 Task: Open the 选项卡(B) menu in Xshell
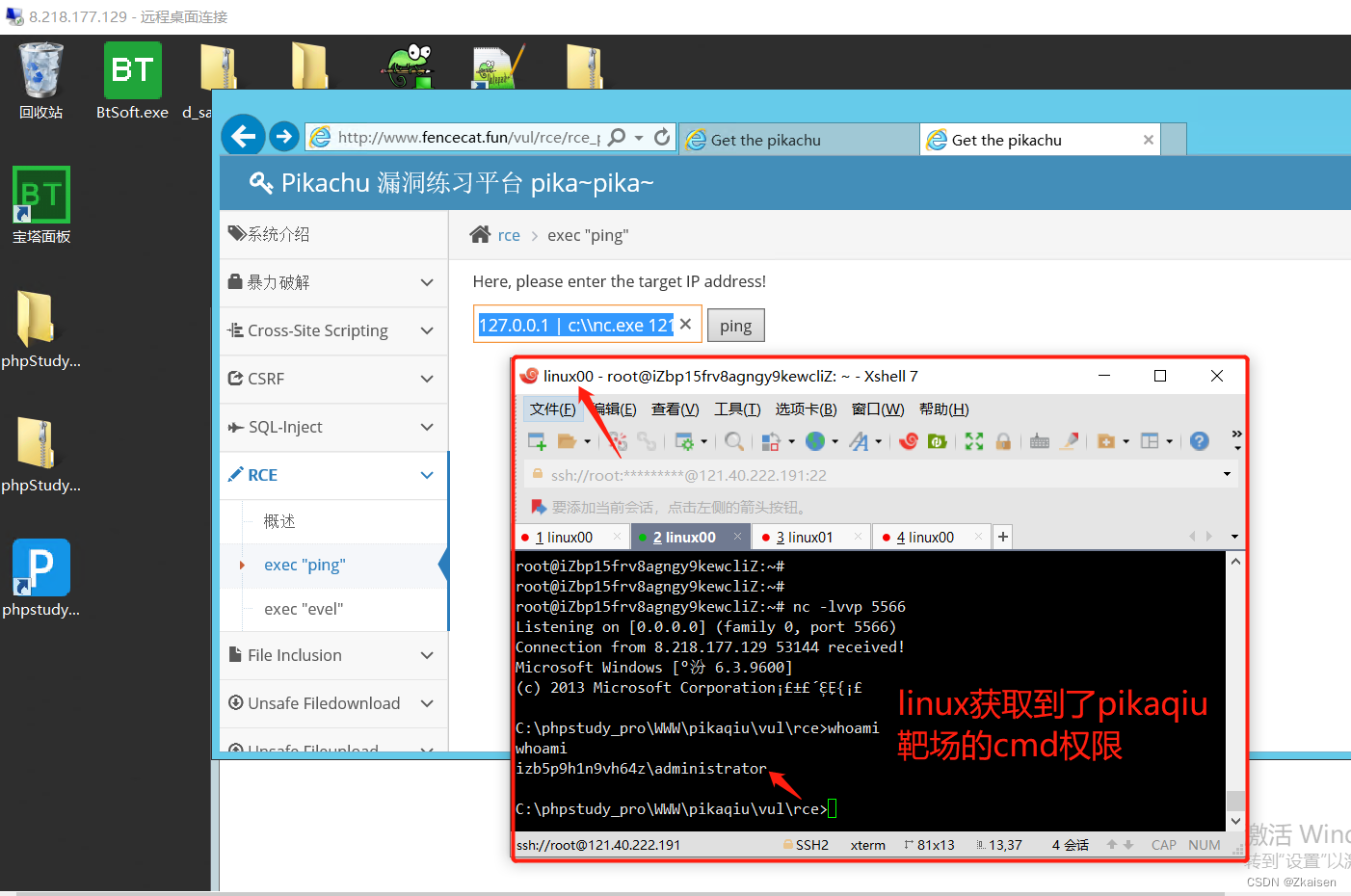tap(806, 409)
